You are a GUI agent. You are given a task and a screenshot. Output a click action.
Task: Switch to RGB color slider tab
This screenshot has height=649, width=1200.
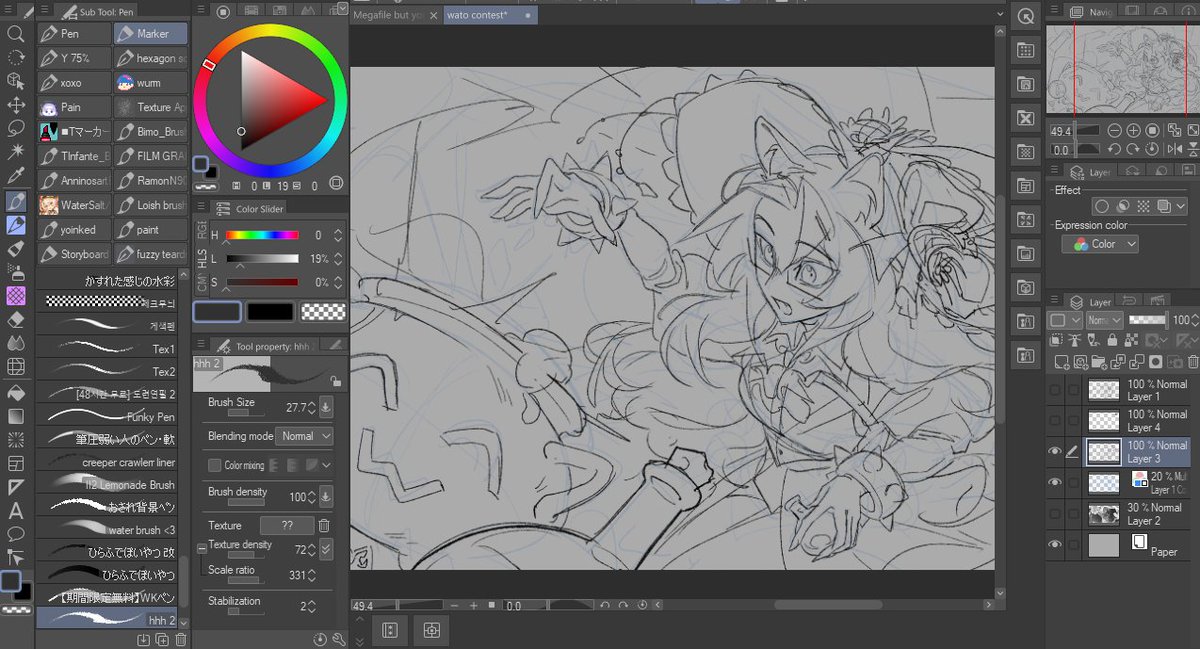click(201, 231)
